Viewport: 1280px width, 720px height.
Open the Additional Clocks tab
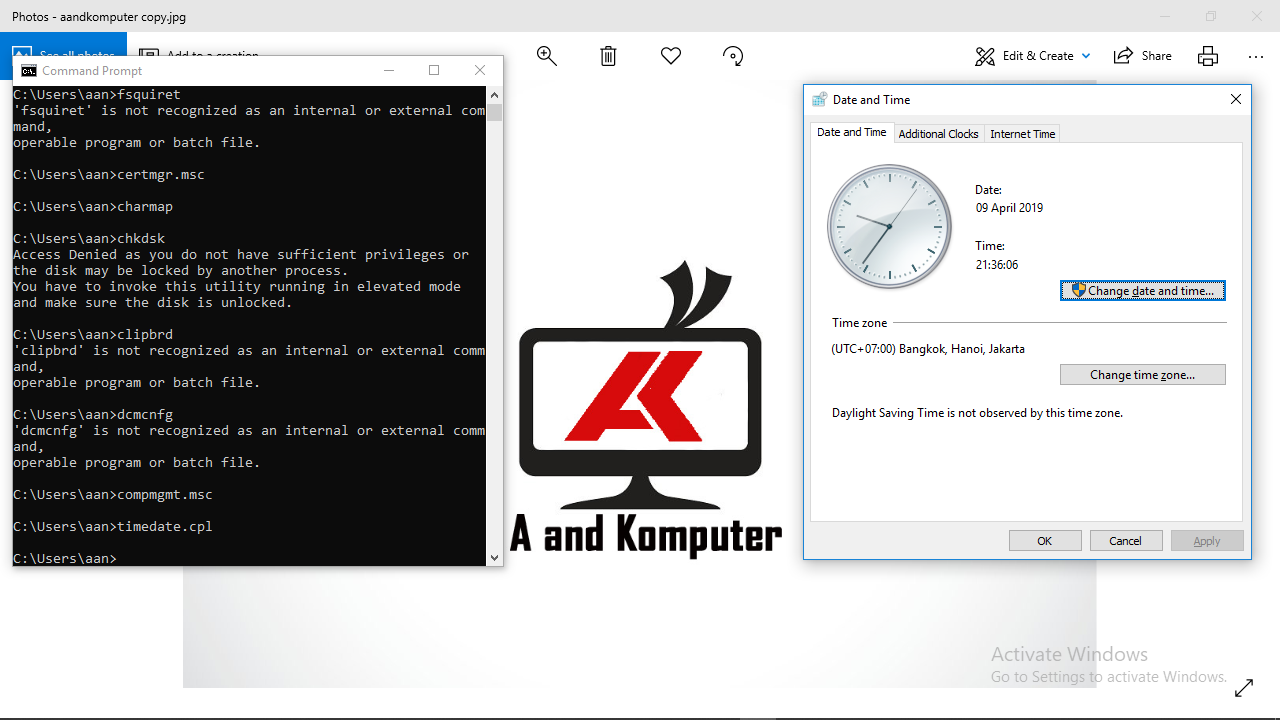pyautogui.click(x=938, y=134)
